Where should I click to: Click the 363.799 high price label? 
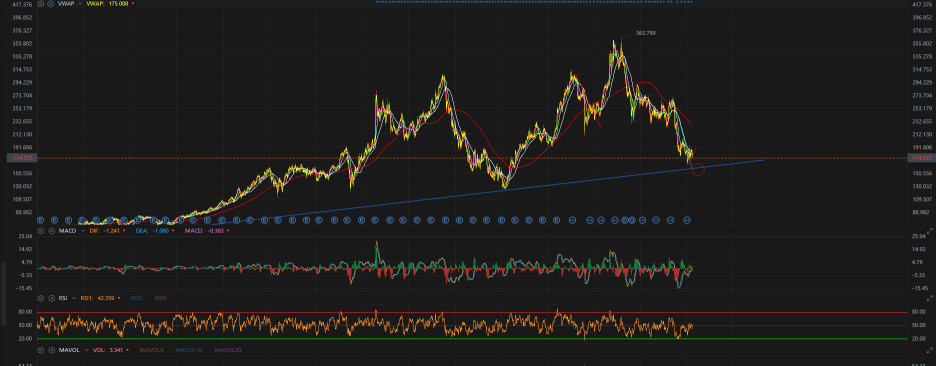[x=645, y=33]
